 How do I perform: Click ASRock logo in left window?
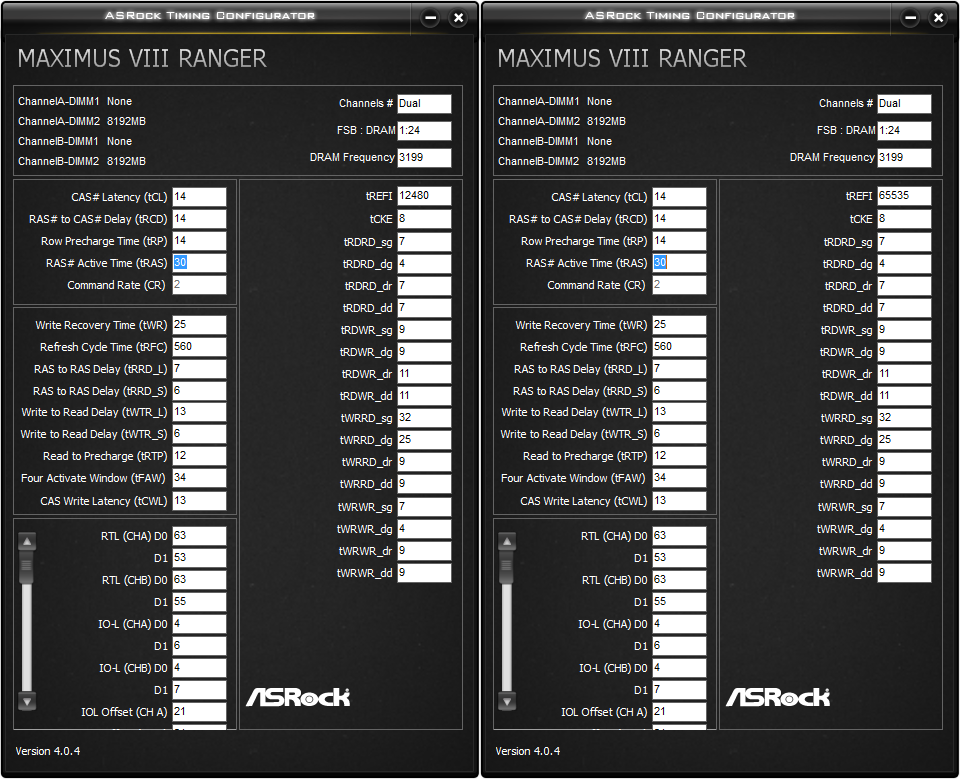pos(298,697)
